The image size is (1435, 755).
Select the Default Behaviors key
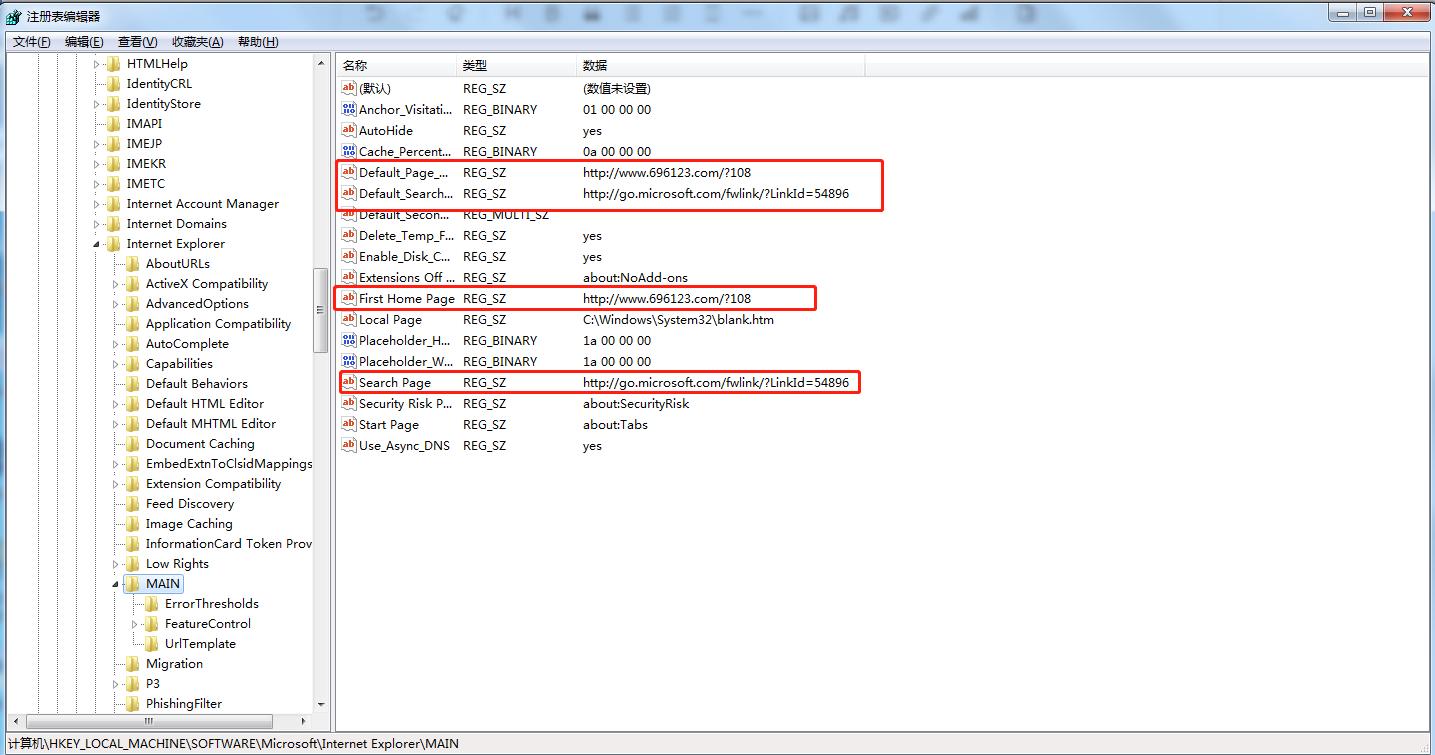point(197,383)
